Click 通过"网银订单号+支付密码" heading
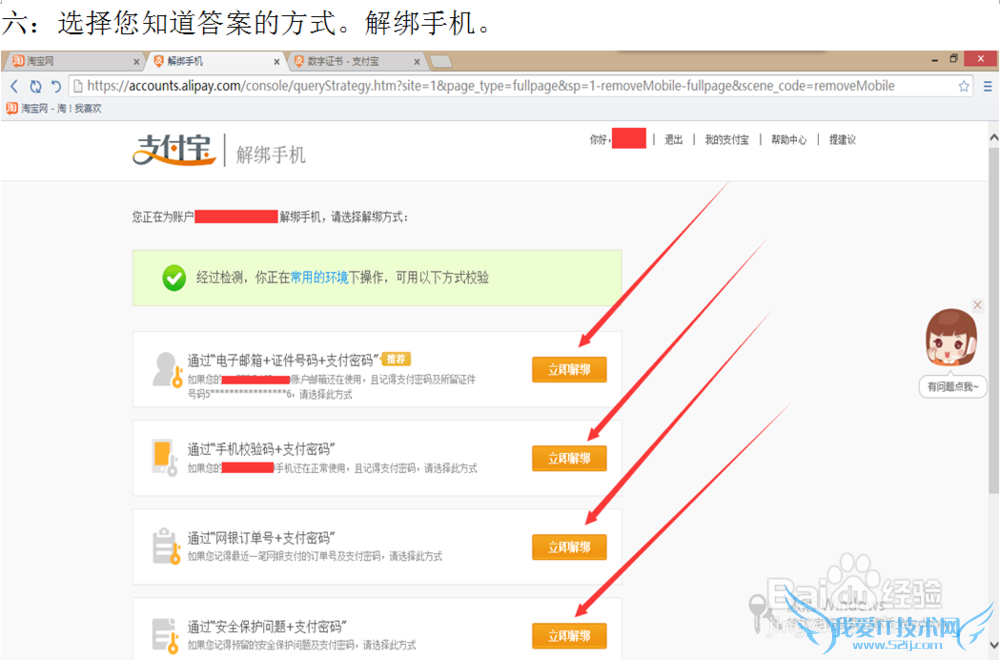Viewport: 1000px width, 660px height. coord(261,538)
